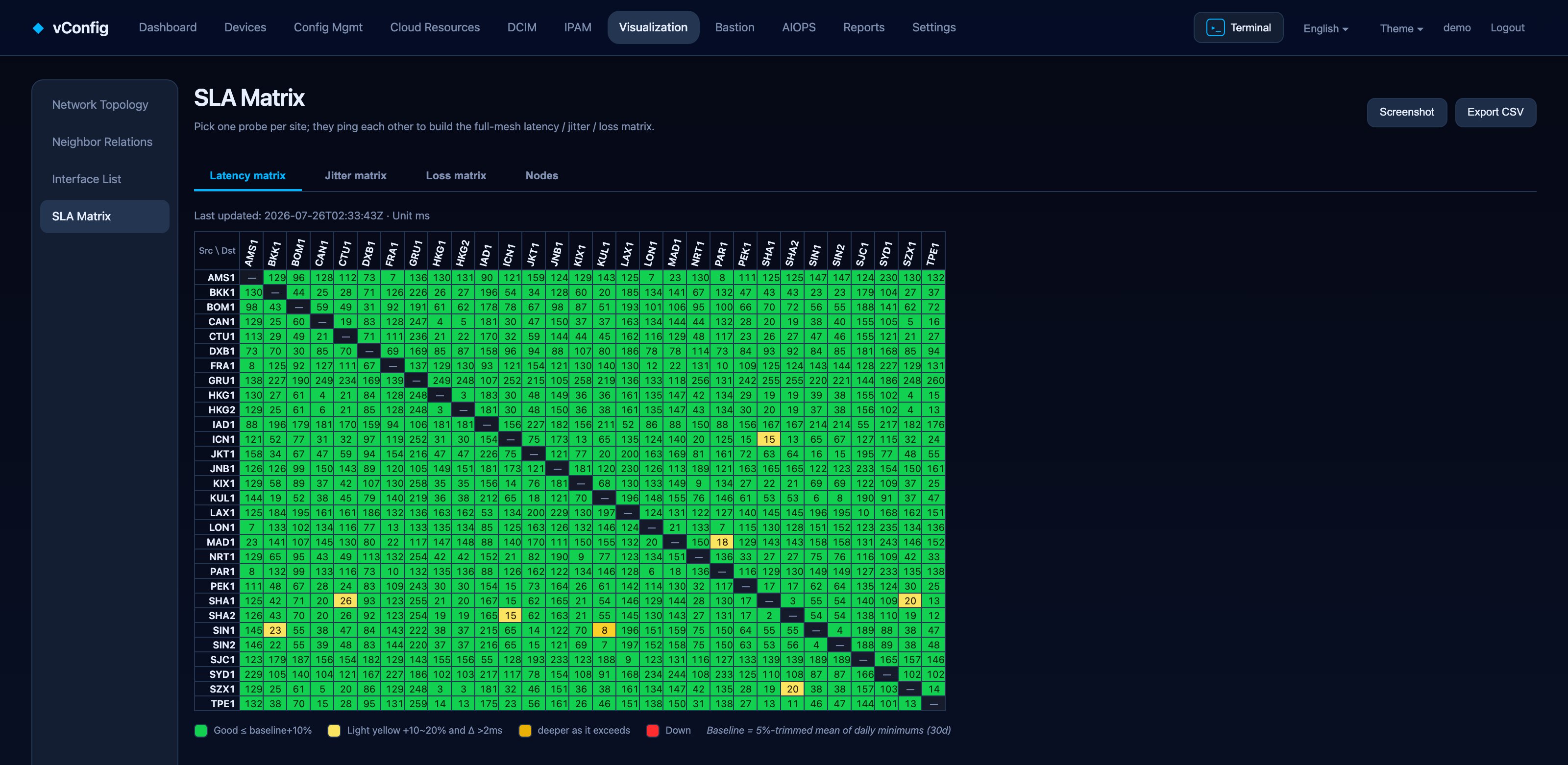Click the AMS1 column header
Image resolution: width=1568 pixels, height=765 pixels.
[x=251, y=251]
